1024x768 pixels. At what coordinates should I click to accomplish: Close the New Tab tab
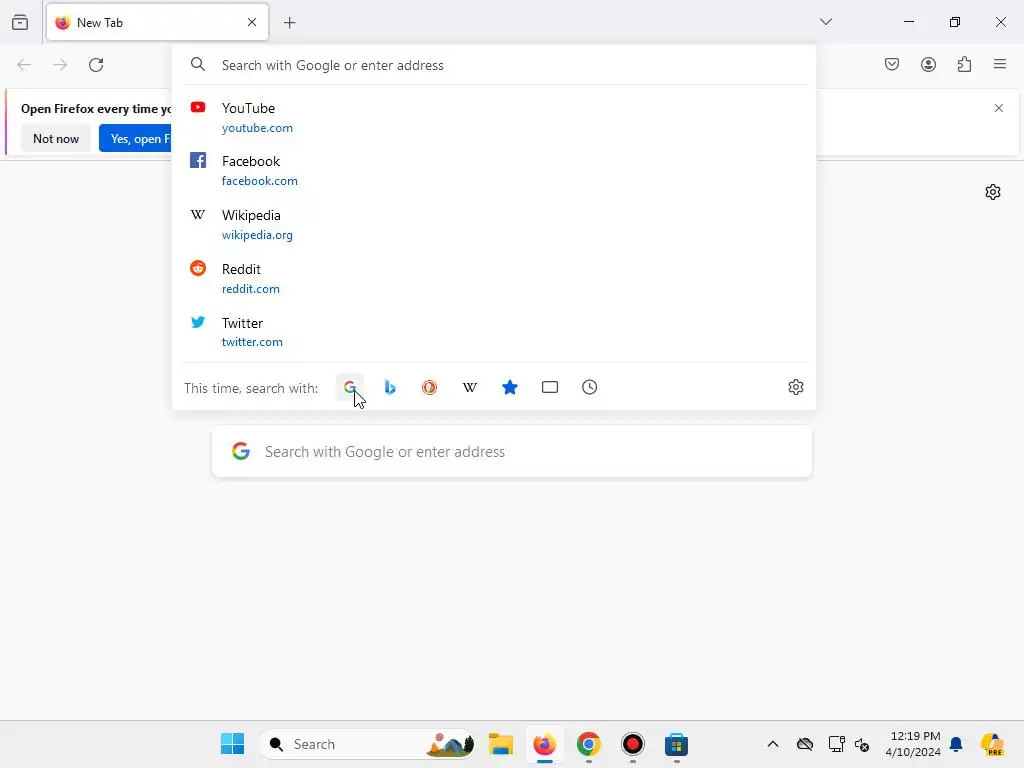click(x=252, y=22)
